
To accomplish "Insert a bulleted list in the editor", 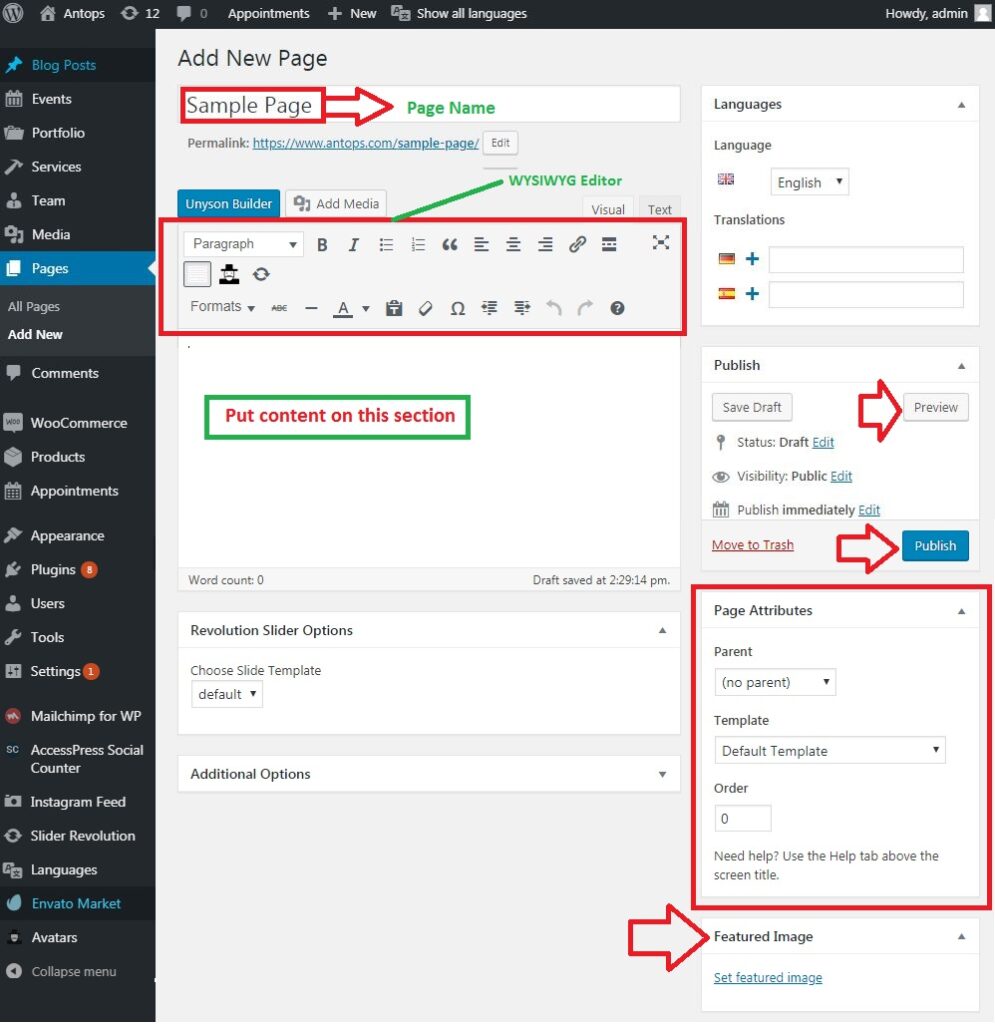I will click(386, 243).
